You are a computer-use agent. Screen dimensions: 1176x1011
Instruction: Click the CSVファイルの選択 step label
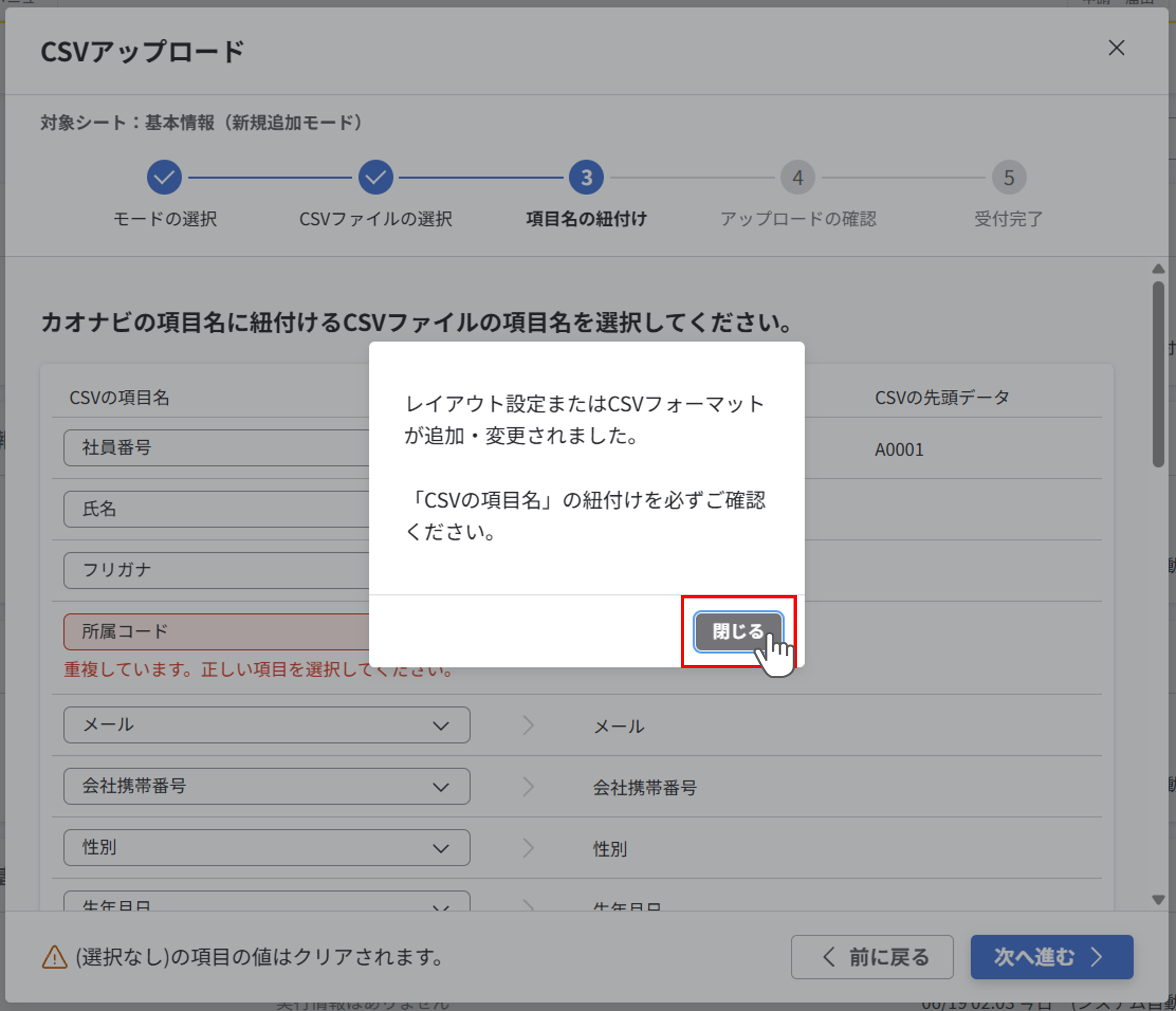[376, 219]
